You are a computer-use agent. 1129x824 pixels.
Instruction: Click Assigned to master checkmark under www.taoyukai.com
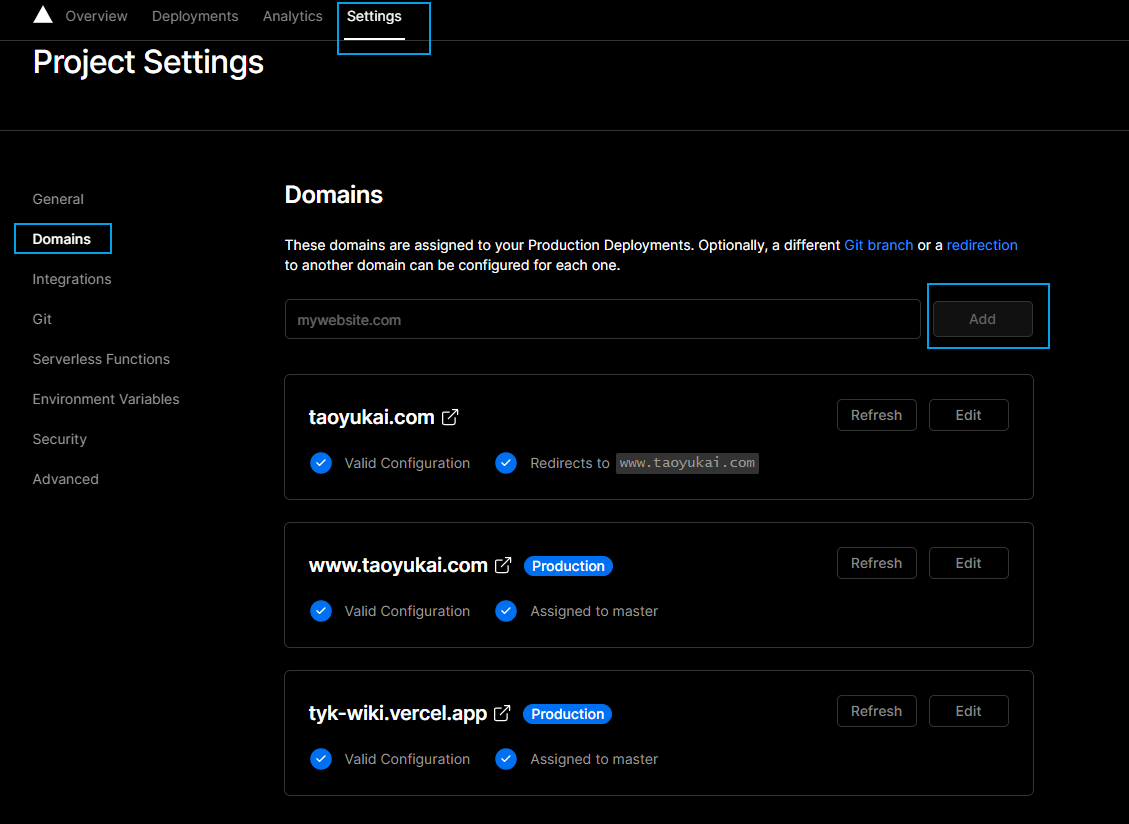click(506, 611)
